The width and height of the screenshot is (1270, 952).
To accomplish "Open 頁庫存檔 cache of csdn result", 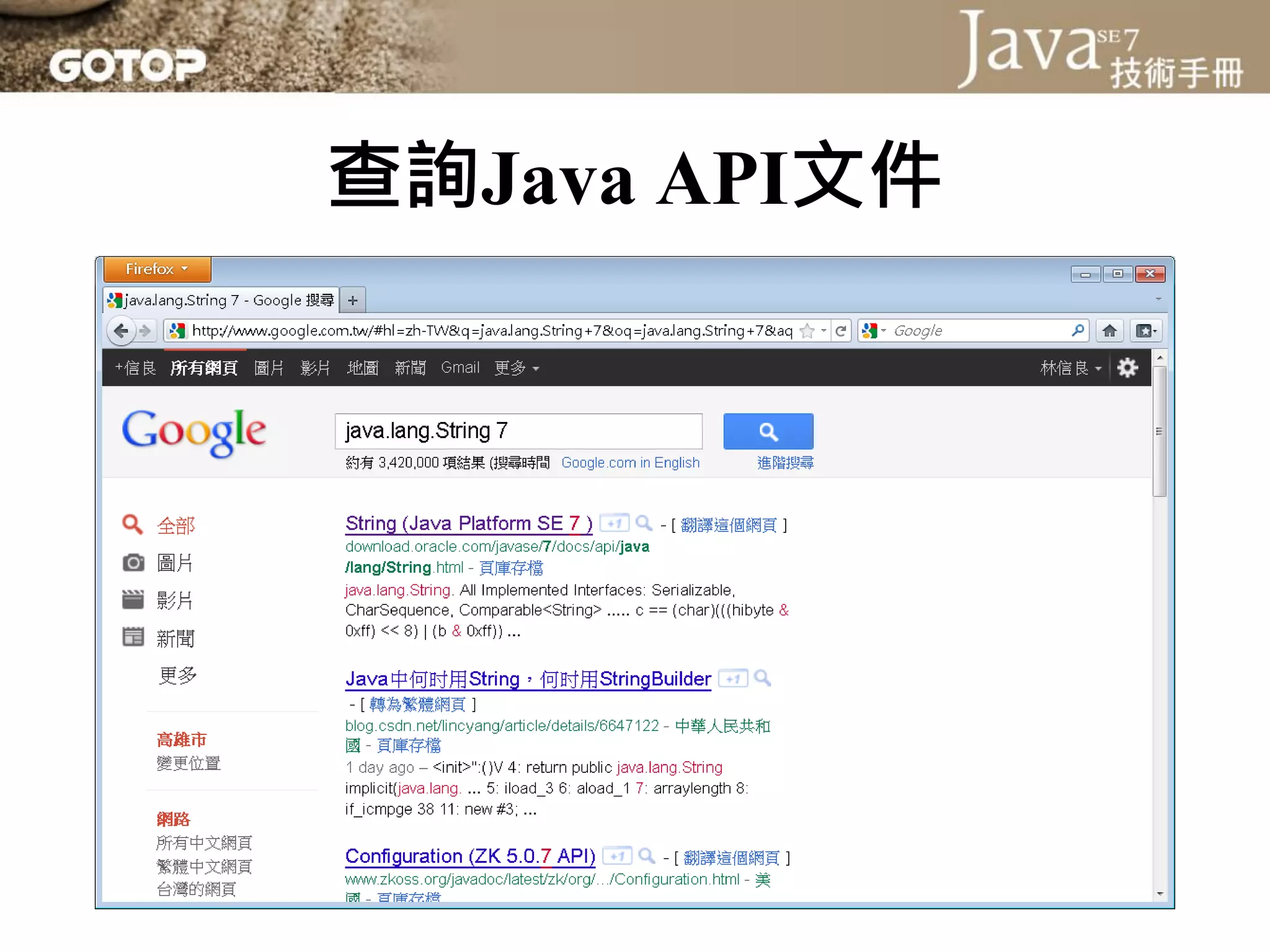I will 409,746.
